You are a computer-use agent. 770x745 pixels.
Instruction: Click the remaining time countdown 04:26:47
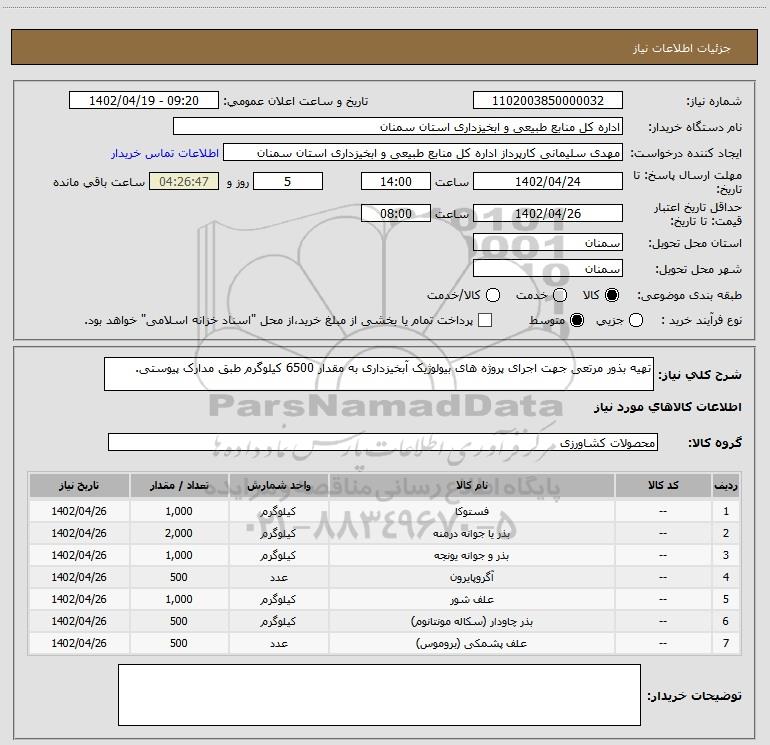pyautogui.click(x=184, y=182)
